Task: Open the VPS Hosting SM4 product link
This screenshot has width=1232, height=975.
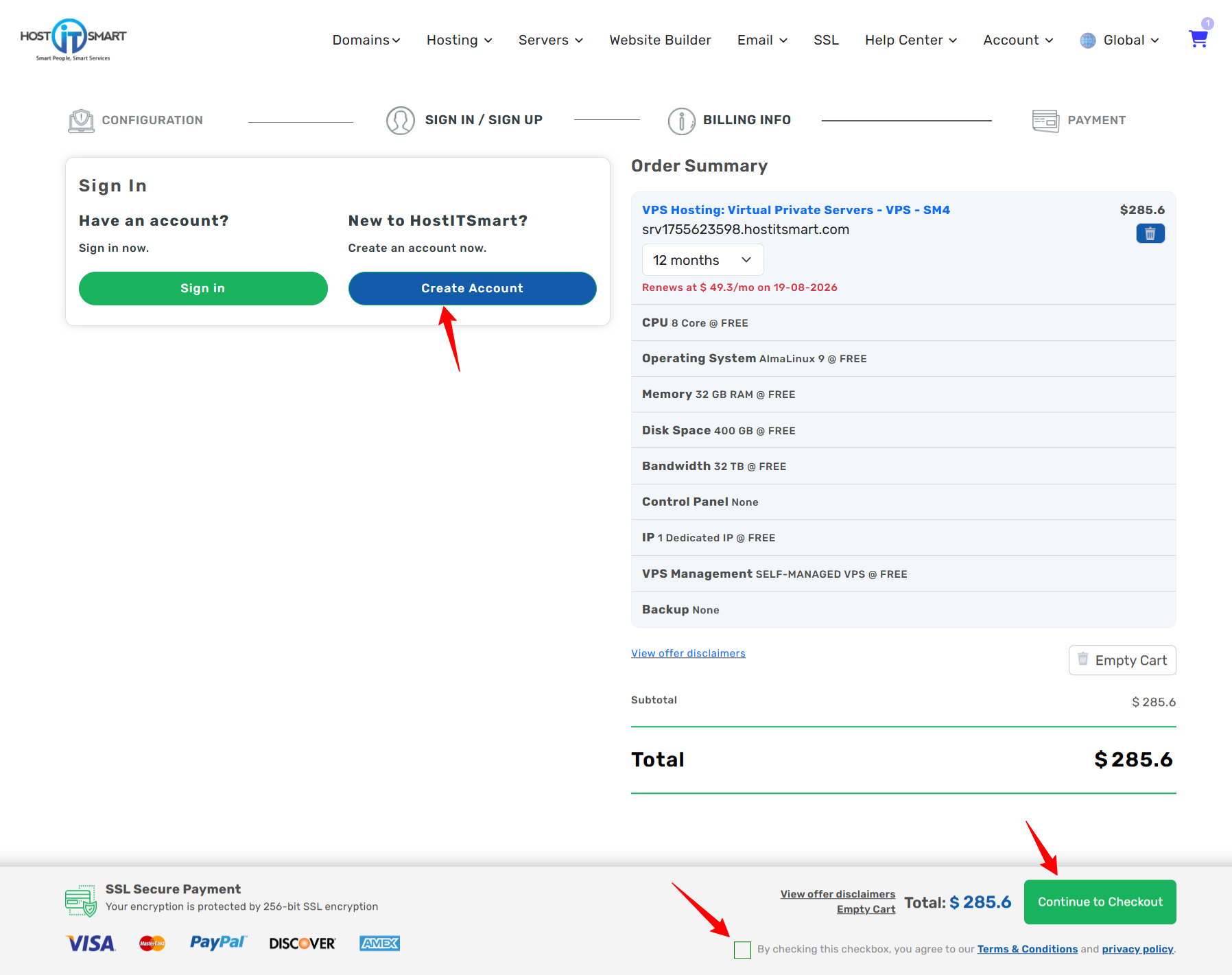Action: pos(796,210)
